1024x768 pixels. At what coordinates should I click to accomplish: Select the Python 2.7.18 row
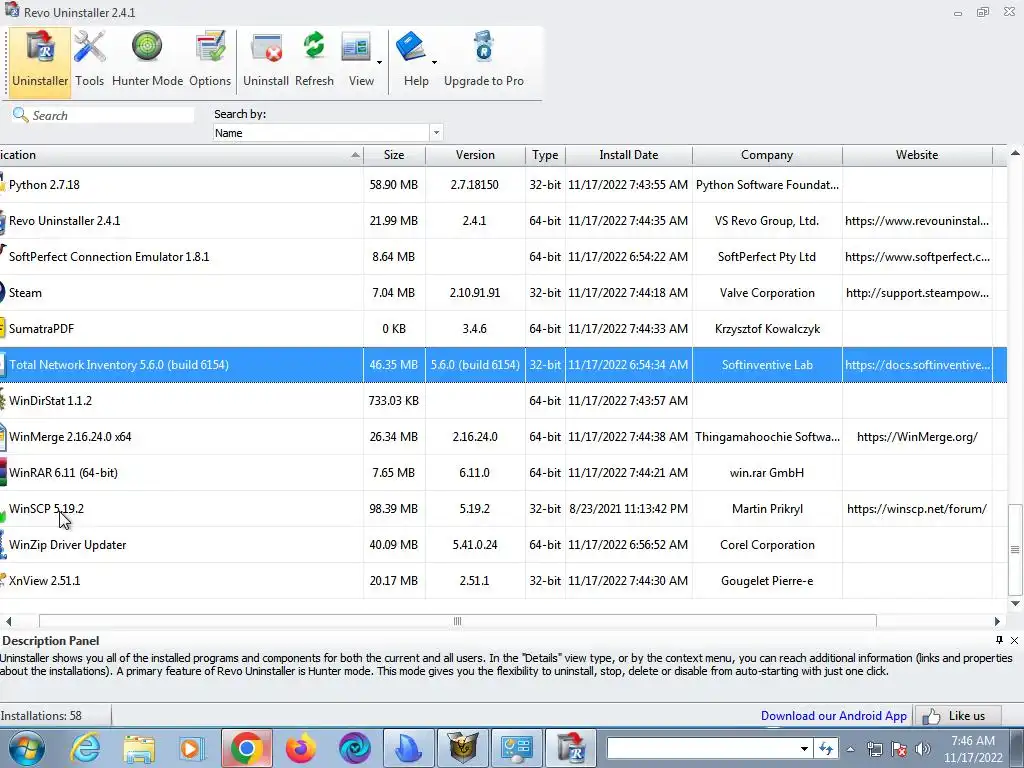503,185
